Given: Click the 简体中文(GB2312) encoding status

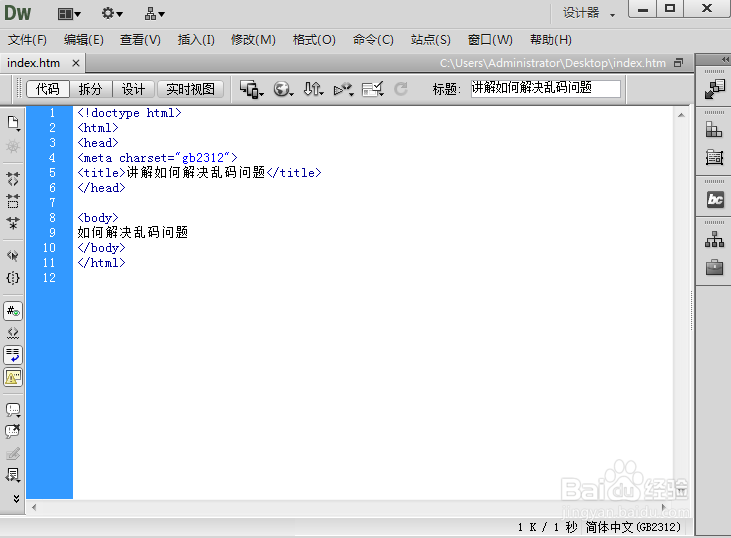Looking at the screenshot, I should pyautogui.click(x=633, y=527).
